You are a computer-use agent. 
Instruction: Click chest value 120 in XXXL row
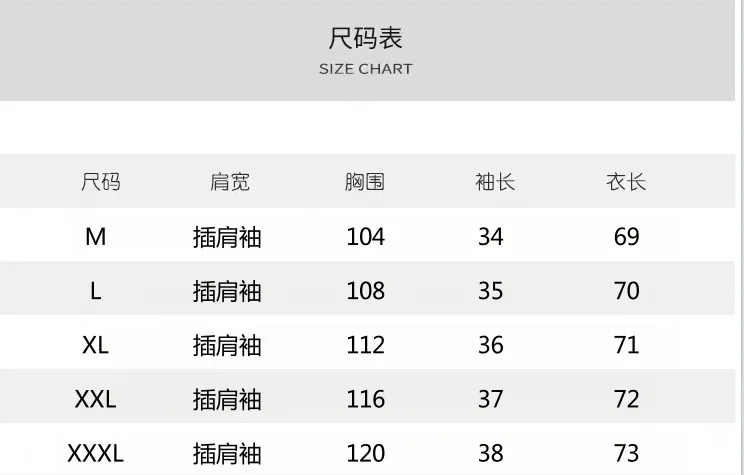(x=365, y=453)
